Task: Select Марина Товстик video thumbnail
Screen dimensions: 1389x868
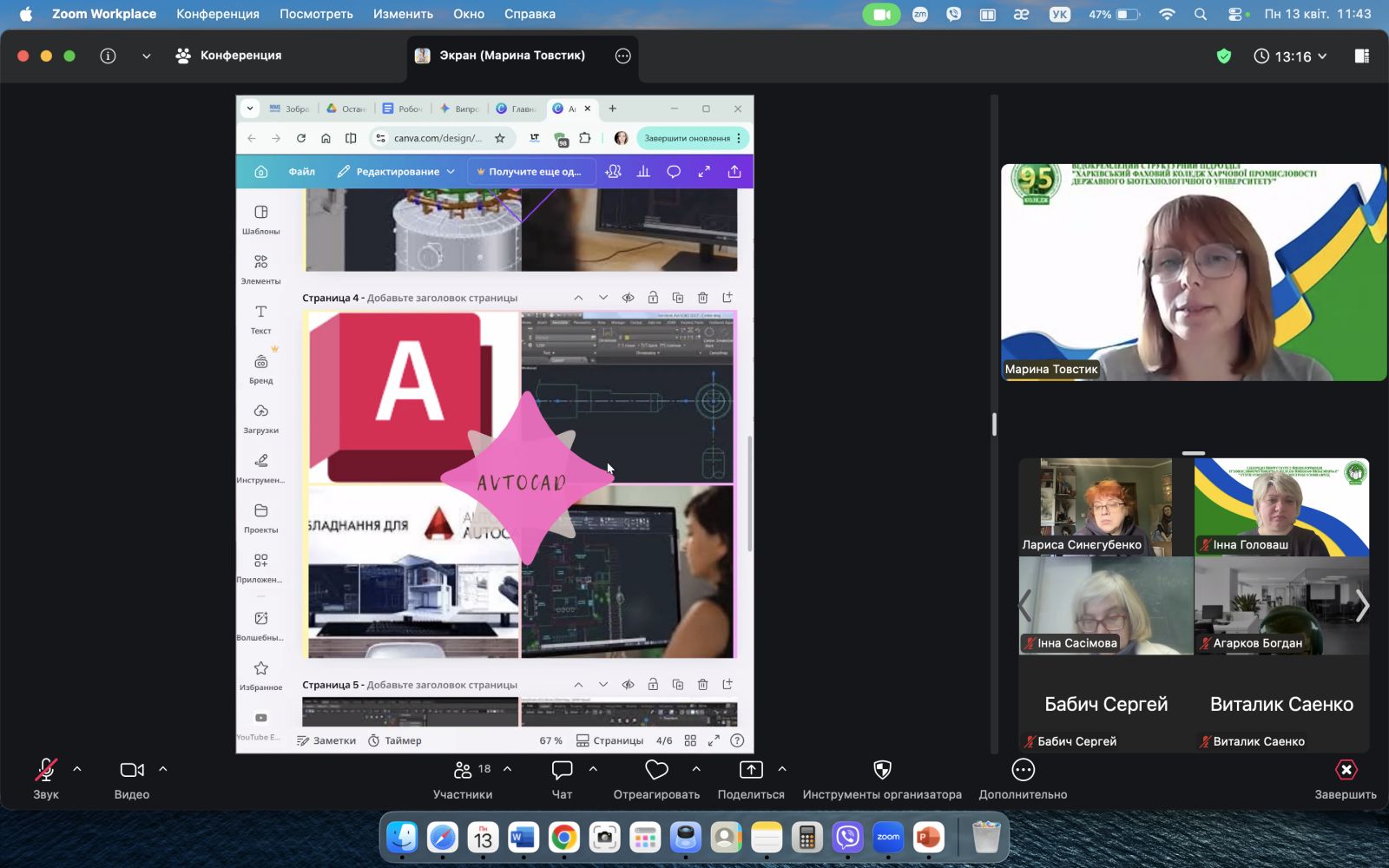Action: [1193, 273]
